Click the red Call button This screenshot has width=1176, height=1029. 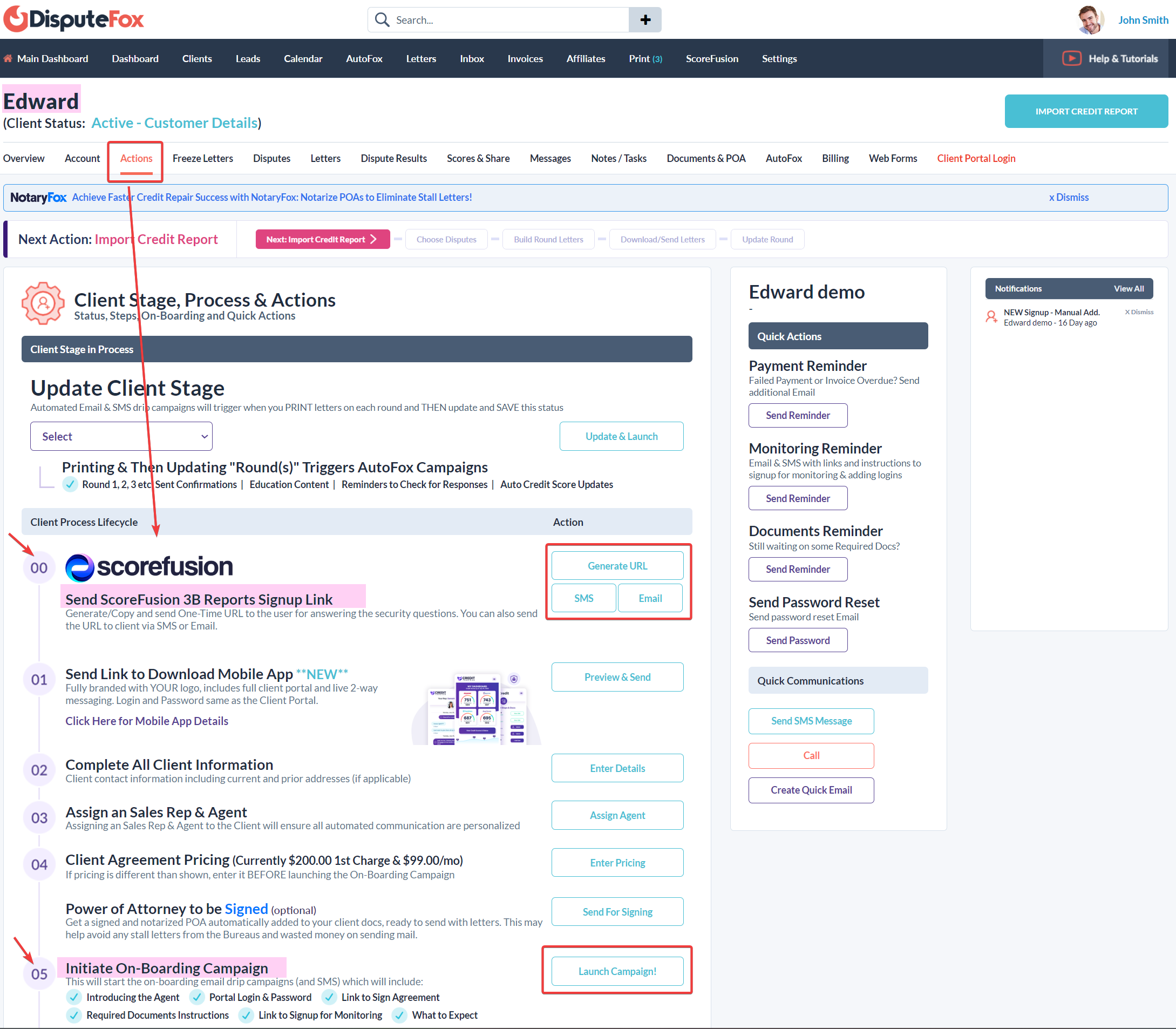(811, 756)
